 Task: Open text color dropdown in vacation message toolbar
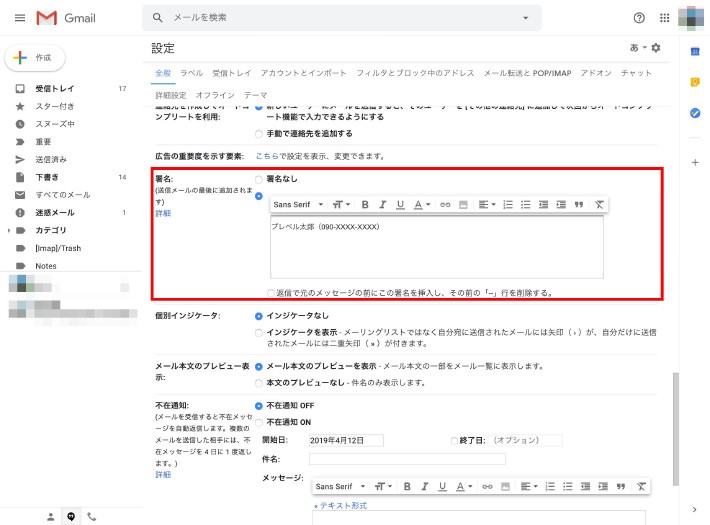464,486
